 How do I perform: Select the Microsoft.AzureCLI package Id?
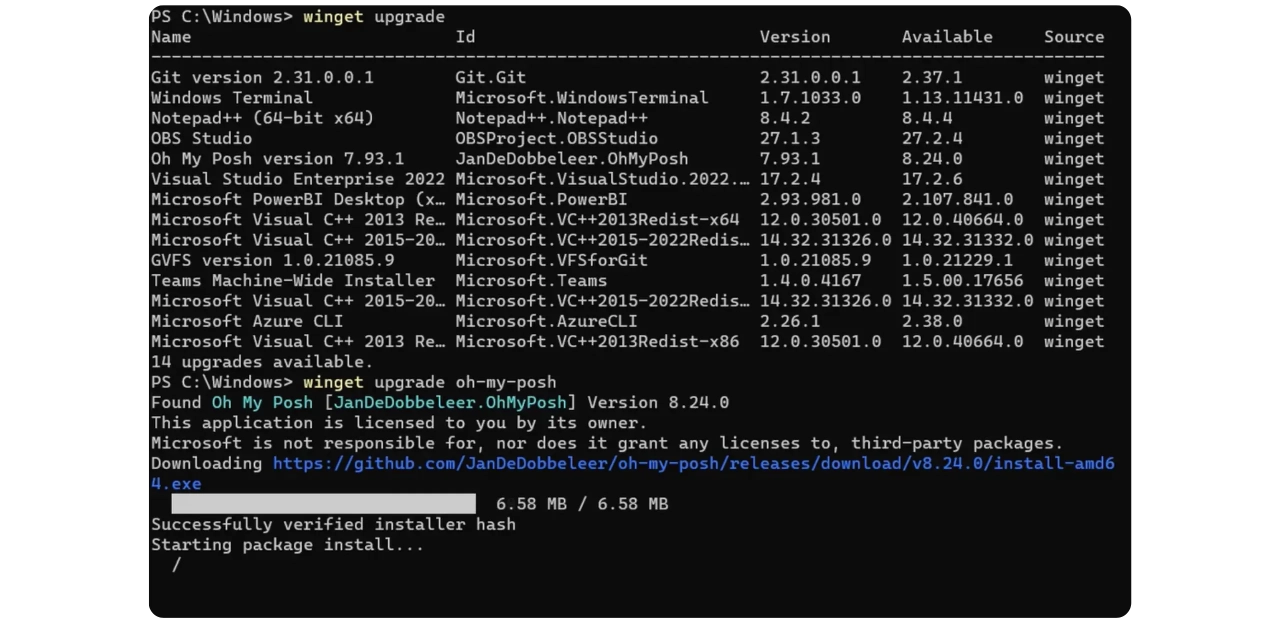546,321
